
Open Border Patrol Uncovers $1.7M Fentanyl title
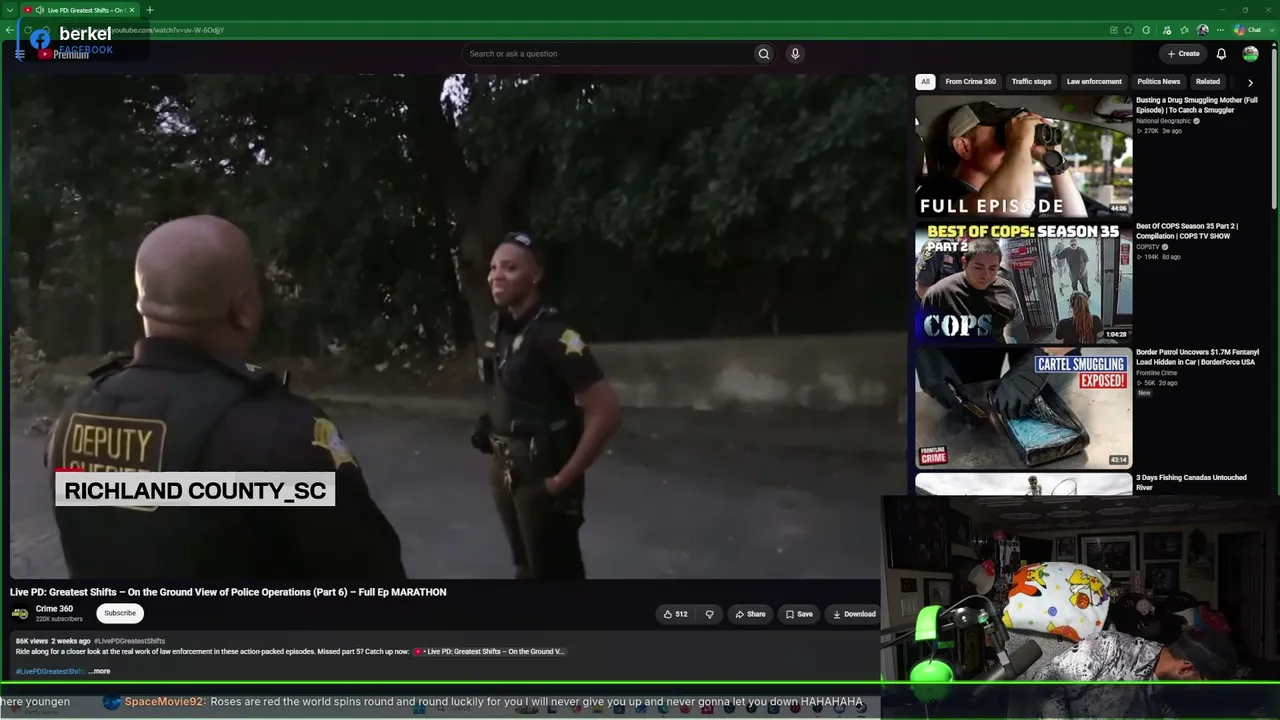coord(1197,357)
